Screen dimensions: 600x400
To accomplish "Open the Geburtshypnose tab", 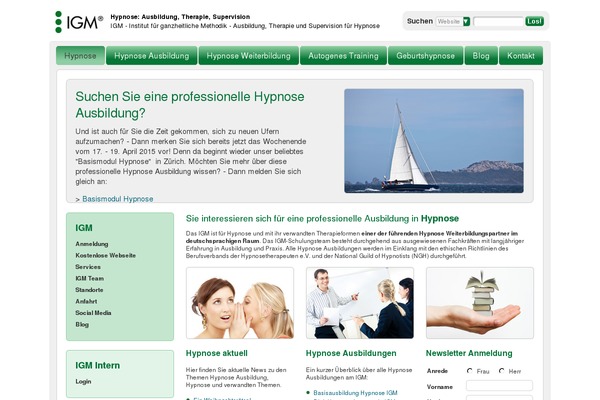I will (426, 56).
